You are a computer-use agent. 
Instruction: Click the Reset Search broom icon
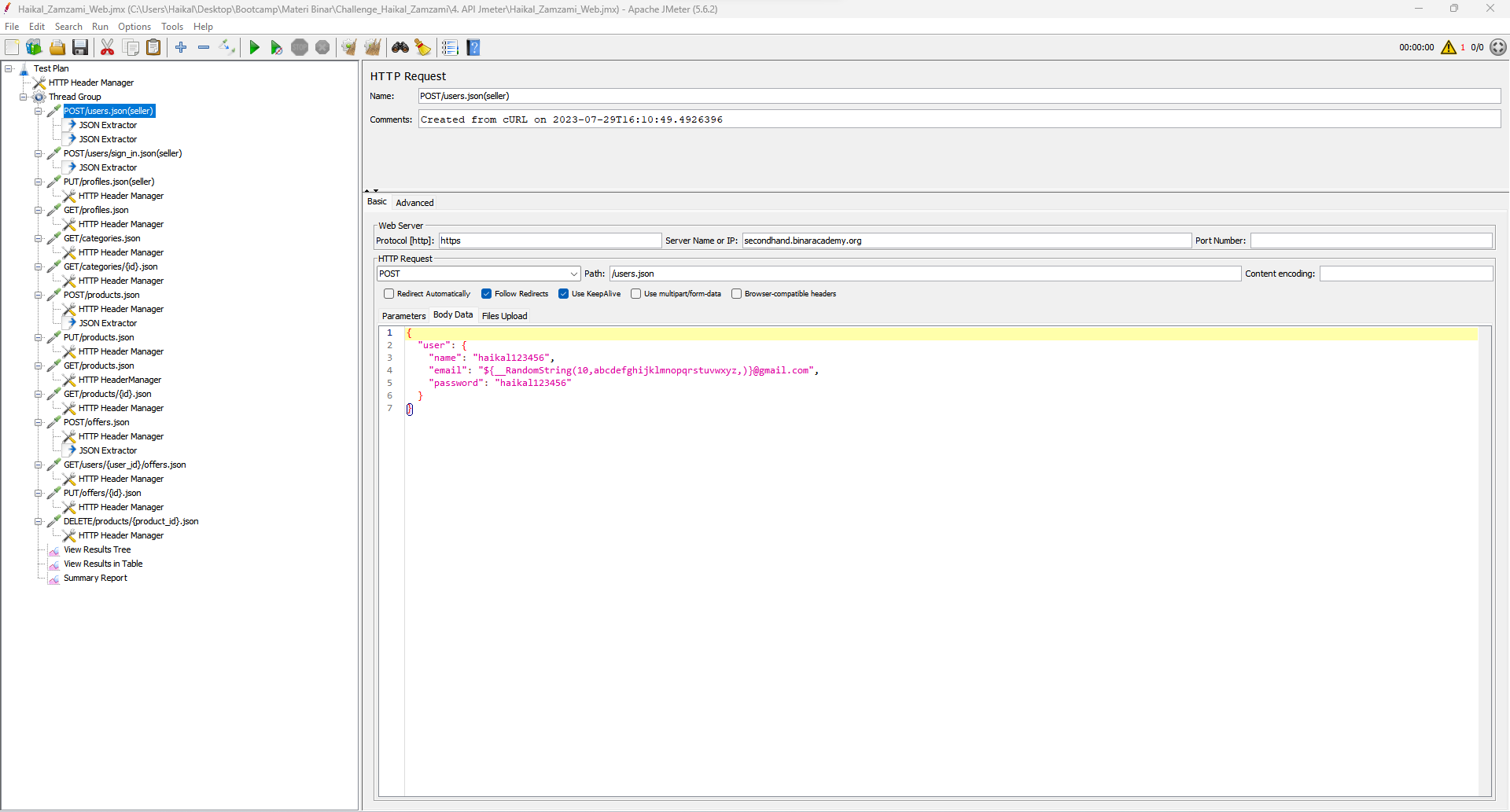pos(423,48)
